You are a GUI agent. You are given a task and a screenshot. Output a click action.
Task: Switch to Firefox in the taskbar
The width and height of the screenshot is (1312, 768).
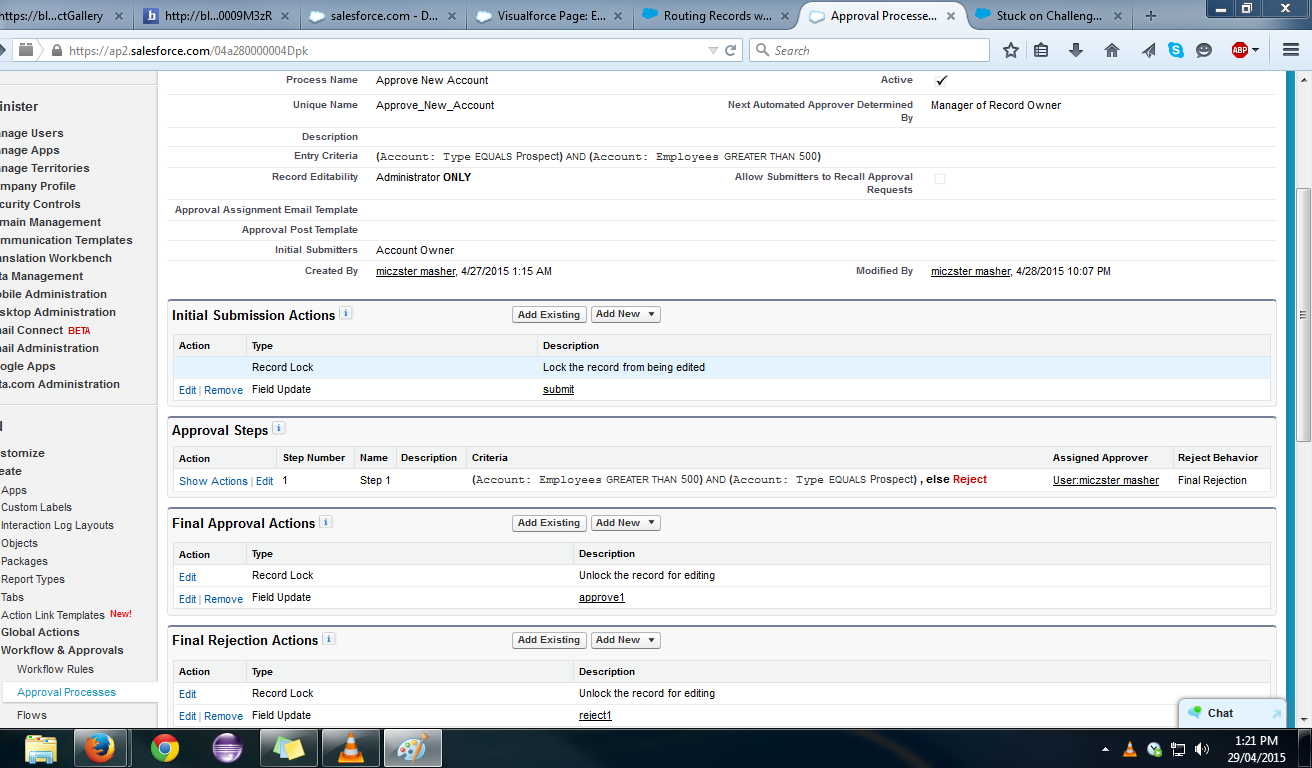coord(102,748)
